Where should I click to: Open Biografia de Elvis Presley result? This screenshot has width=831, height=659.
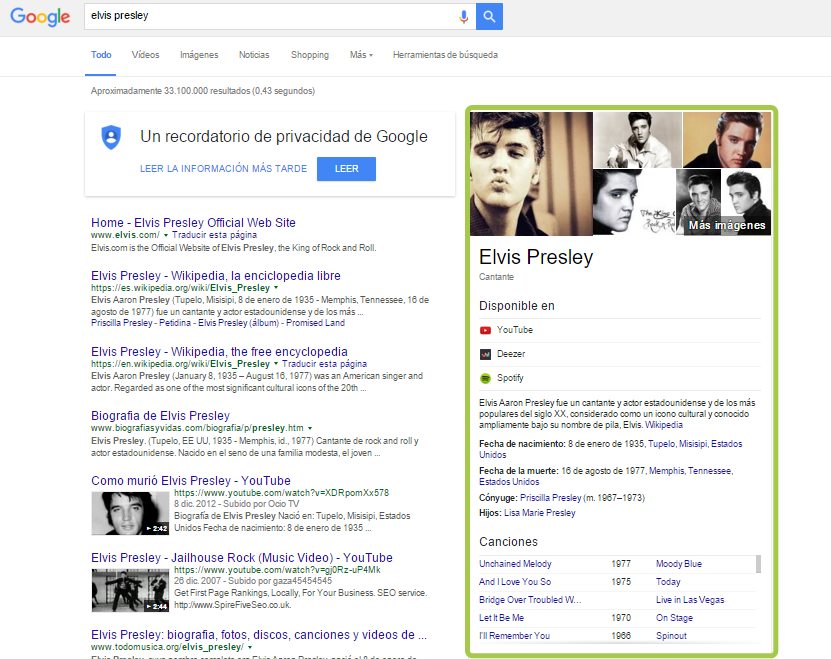pyautogui.click(x=161, y=416)
